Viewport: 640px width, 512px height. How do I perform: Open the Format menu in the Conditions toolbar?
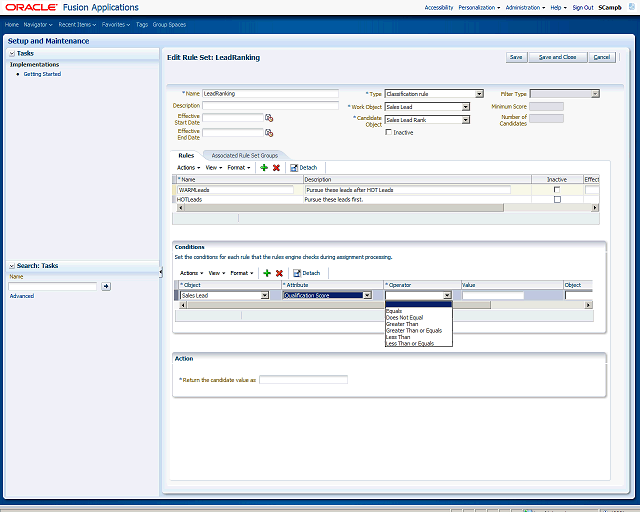(242, 273)
